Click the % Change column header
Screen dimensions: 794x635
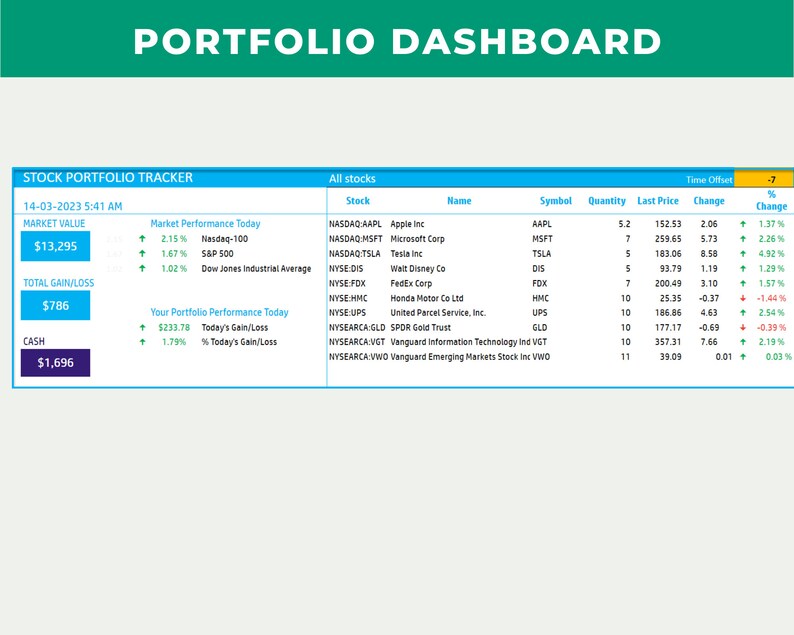[x=771, y=201]
